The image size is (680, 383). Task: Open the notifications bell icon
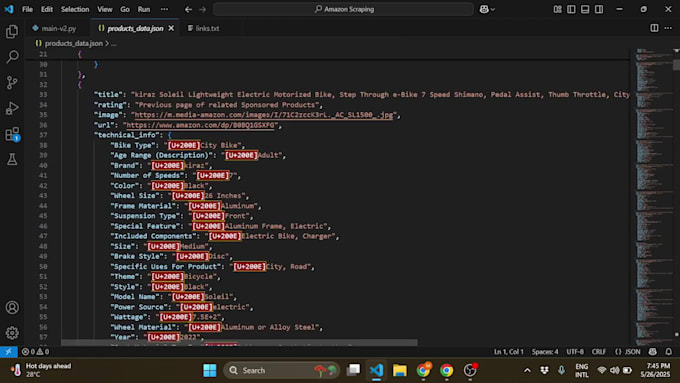[669, 352]
